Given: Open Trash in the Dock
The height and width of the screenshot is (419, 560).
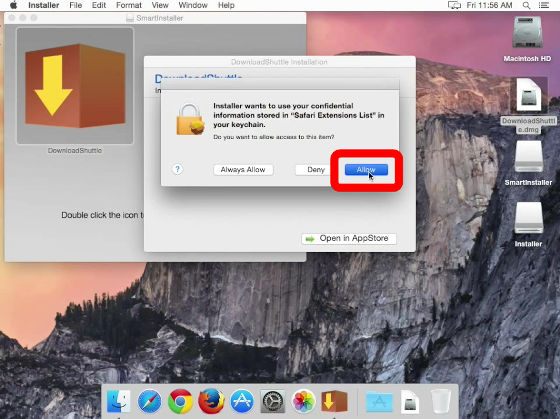Looking at the screenshot, I should pyautogui.click(x=441, y=401).
